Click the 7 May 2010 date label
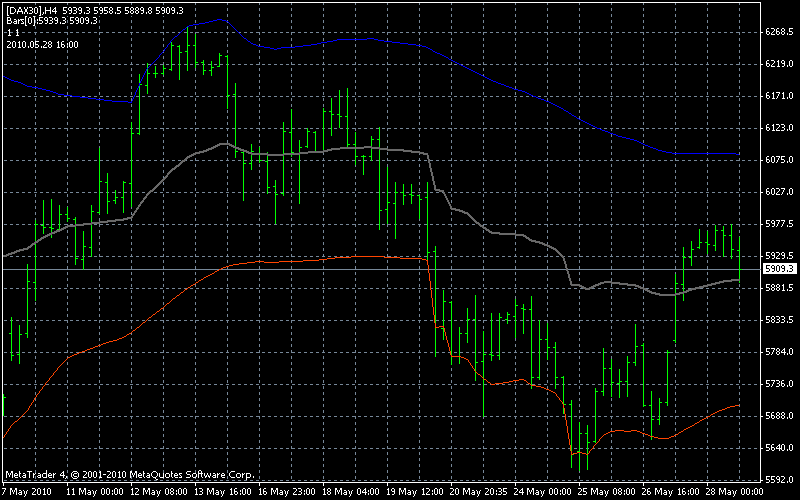 pyautogui.click(x=27, y=492)
